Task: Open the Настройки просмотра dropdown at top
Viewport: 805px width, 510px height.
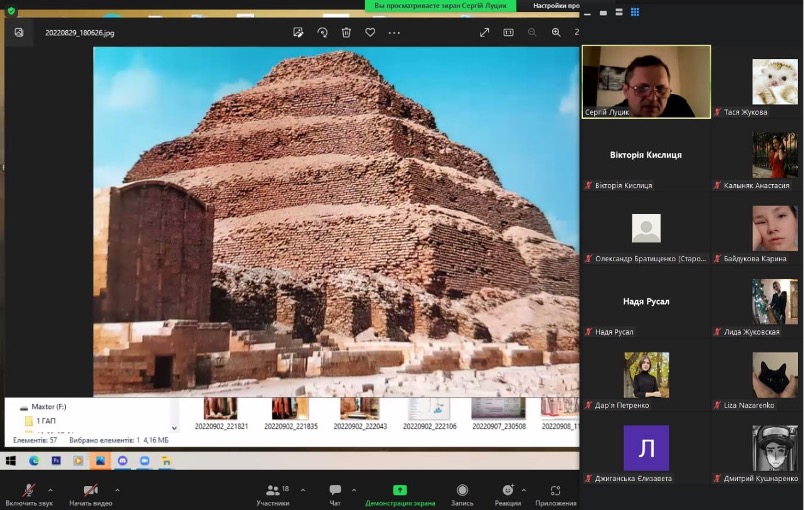Action: [555, 6]
